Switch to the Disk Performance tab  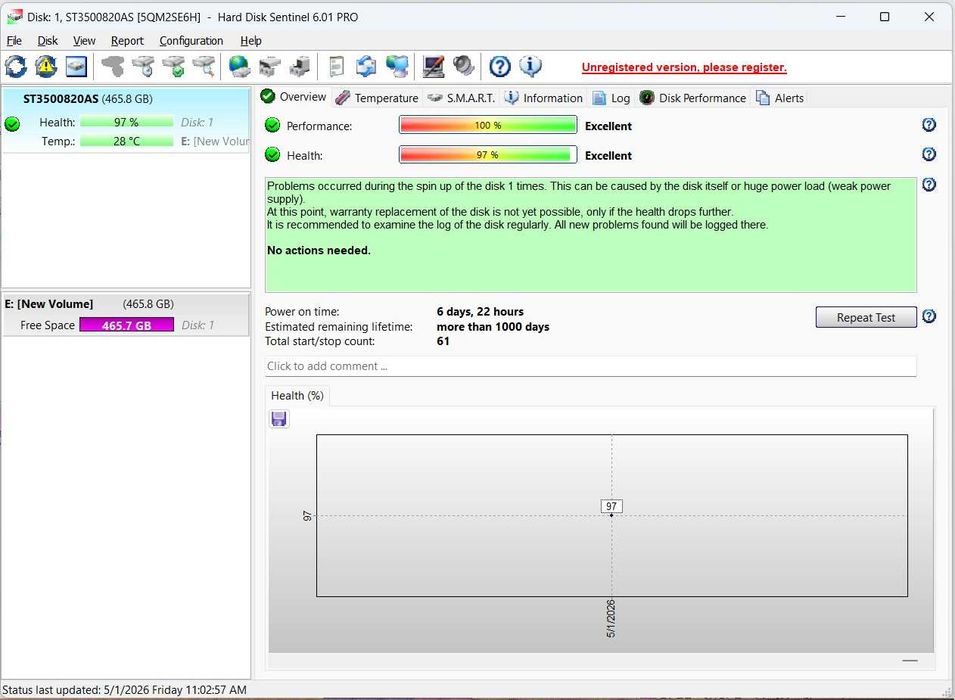click(x=692, y=98)
